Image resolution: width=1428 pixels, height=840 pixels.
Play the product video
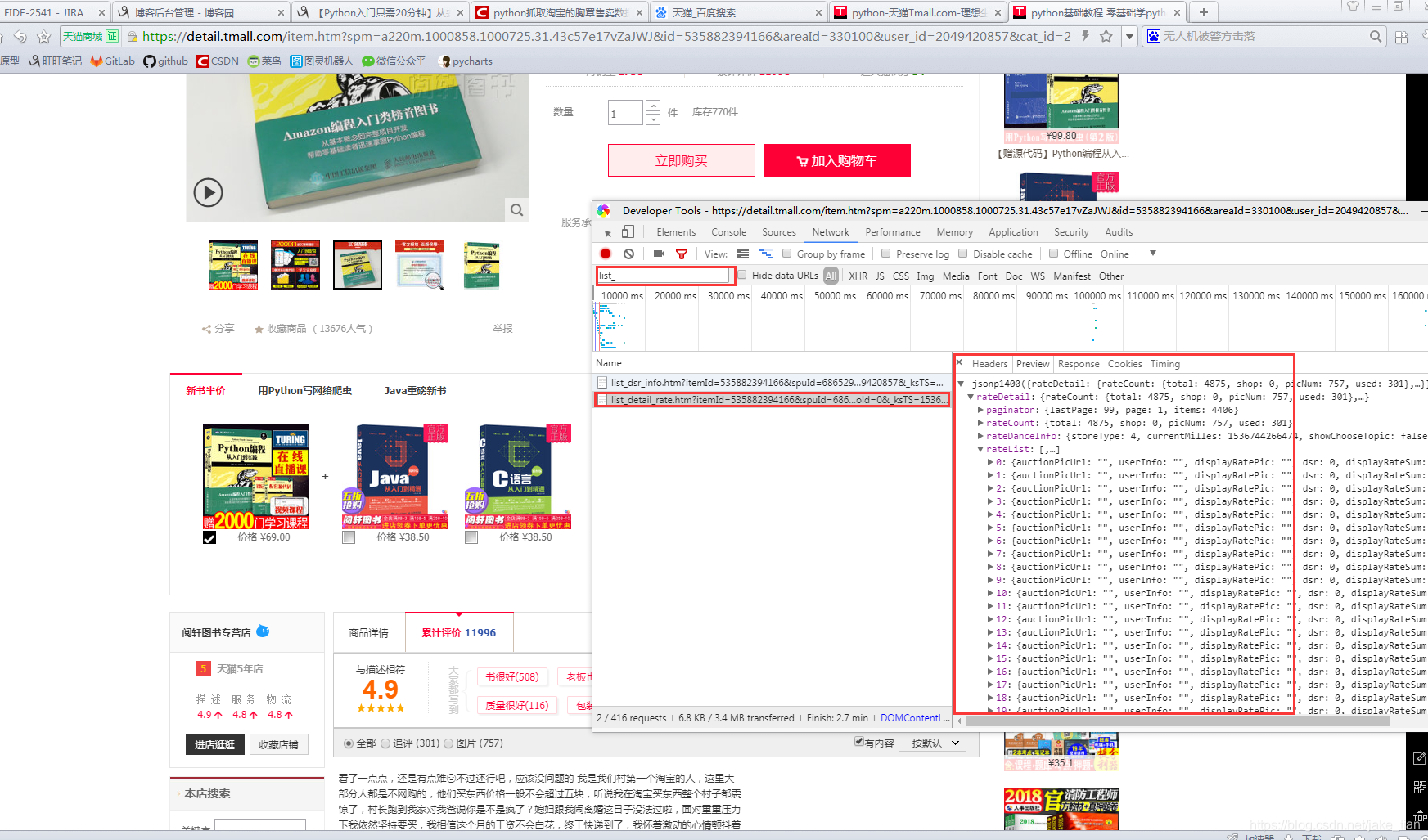(208, 192)
